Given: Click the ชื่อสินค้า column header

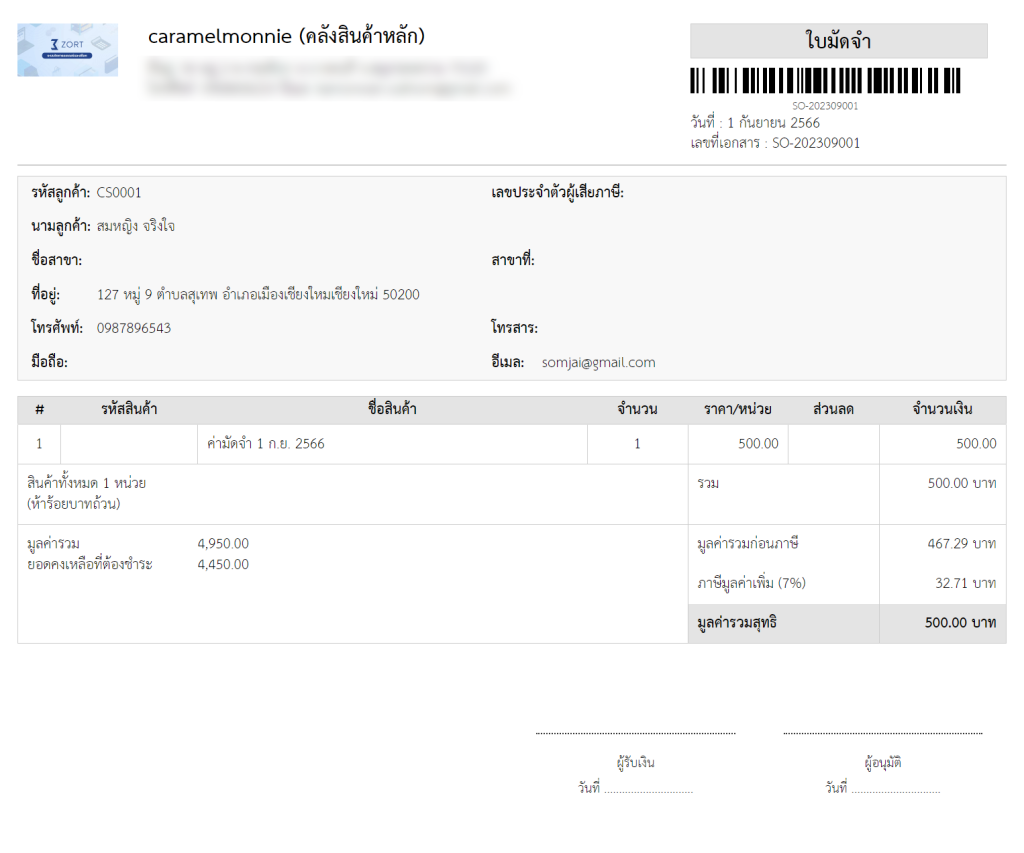Looking at the screenshot, I should click(x=392, y=409).
